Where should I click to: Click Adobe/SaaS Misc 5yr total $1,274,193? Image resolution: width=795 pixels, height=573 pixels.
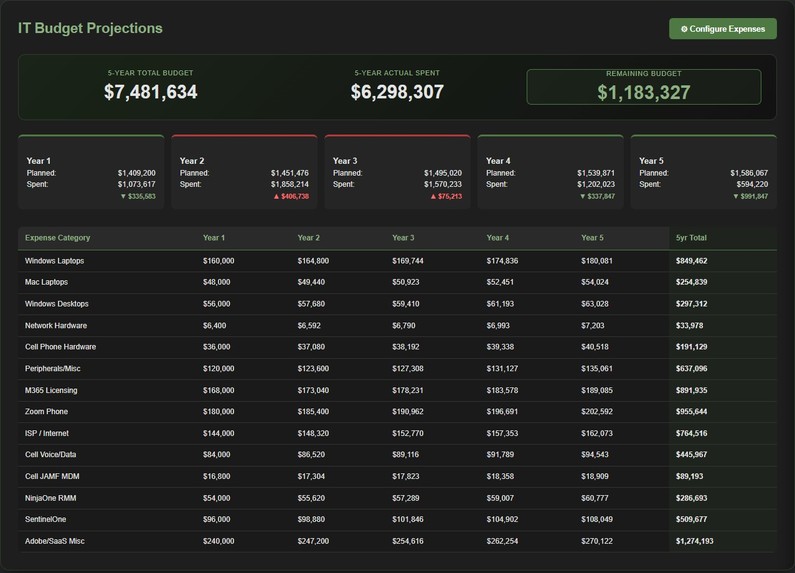click(694, 542)
